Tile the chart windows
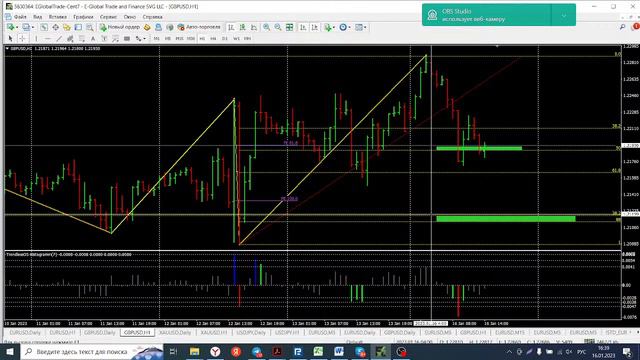Image resolution: width=640 pixels, height=360 pixels. coord(289,27)
